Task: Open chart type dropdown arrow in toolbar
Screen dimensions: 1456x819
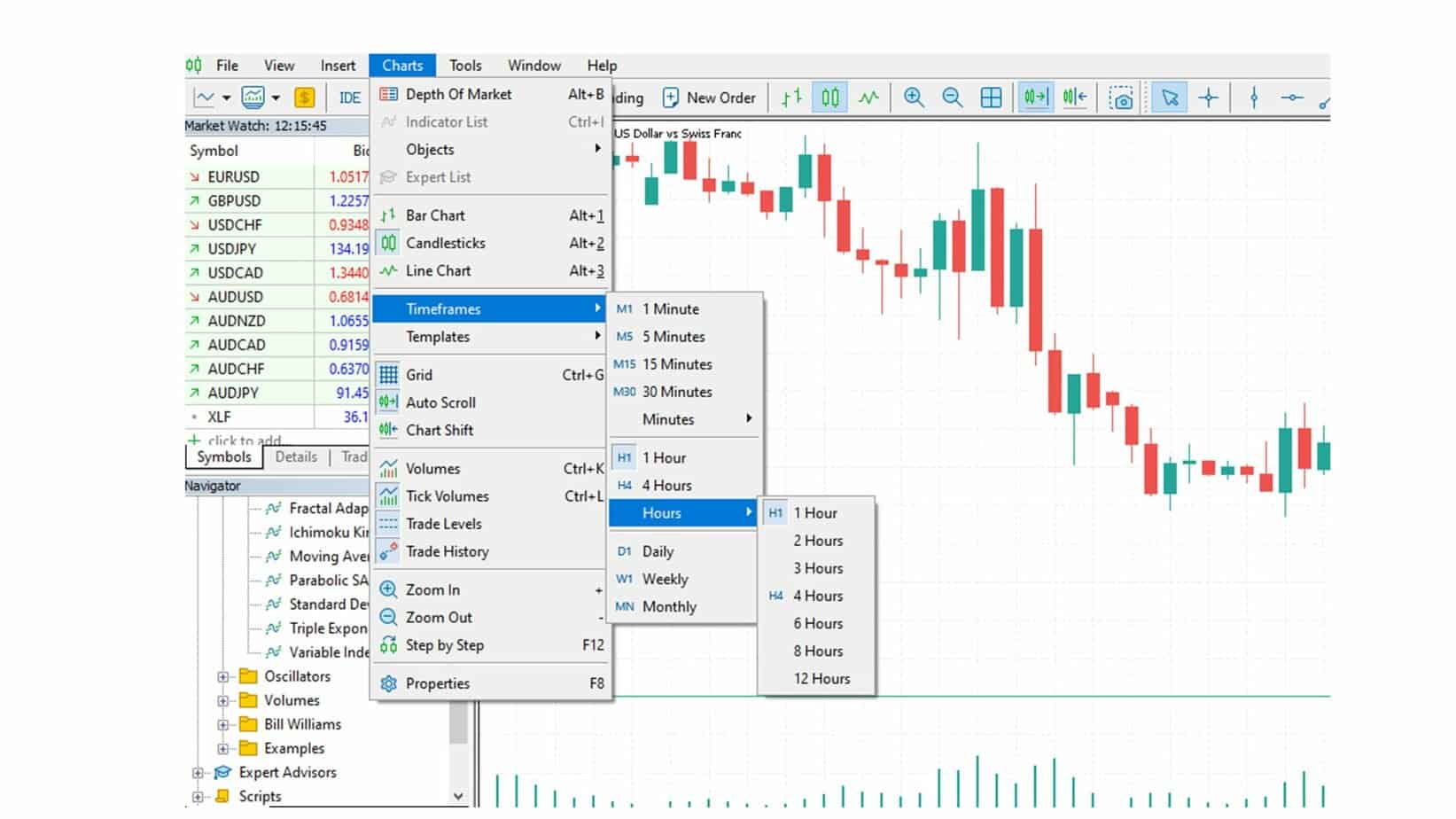Action: pyautogui.click(x=226, y=97)
